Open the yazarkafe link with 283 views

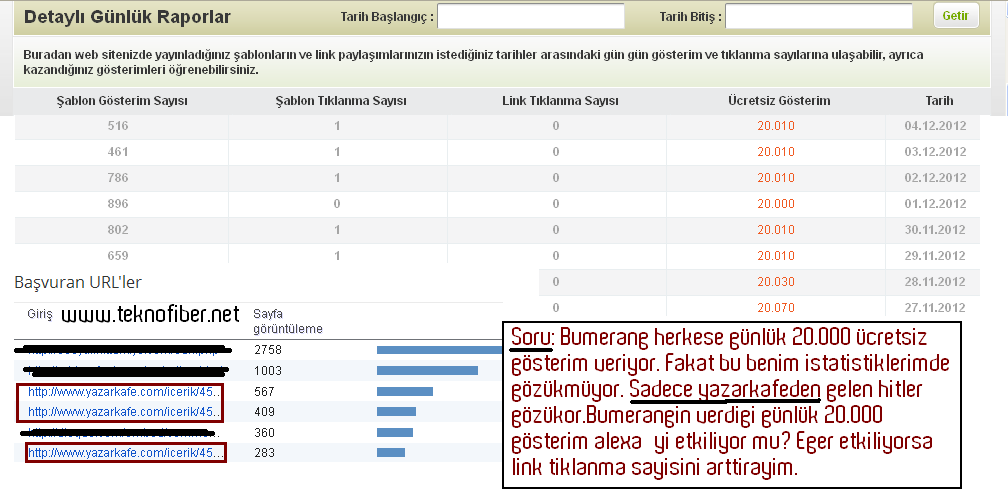click(126, 453)
